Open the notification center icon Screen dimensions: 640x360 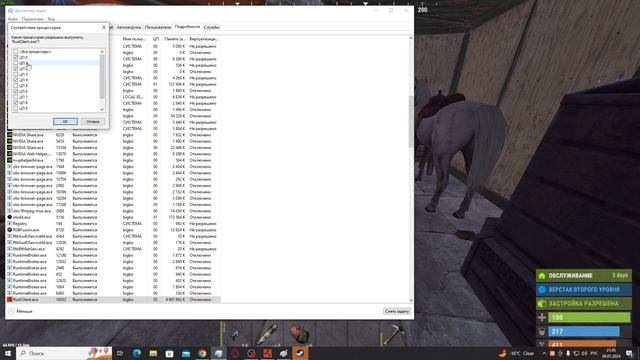[629, 353]
